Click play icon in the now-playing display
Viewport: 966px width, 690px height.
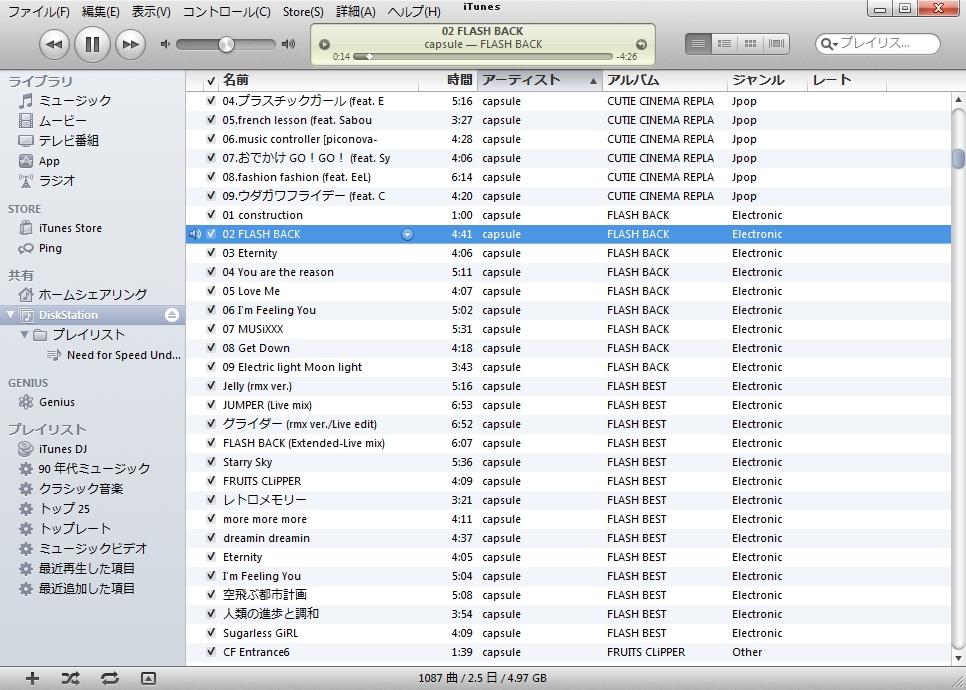click(324, 44)
